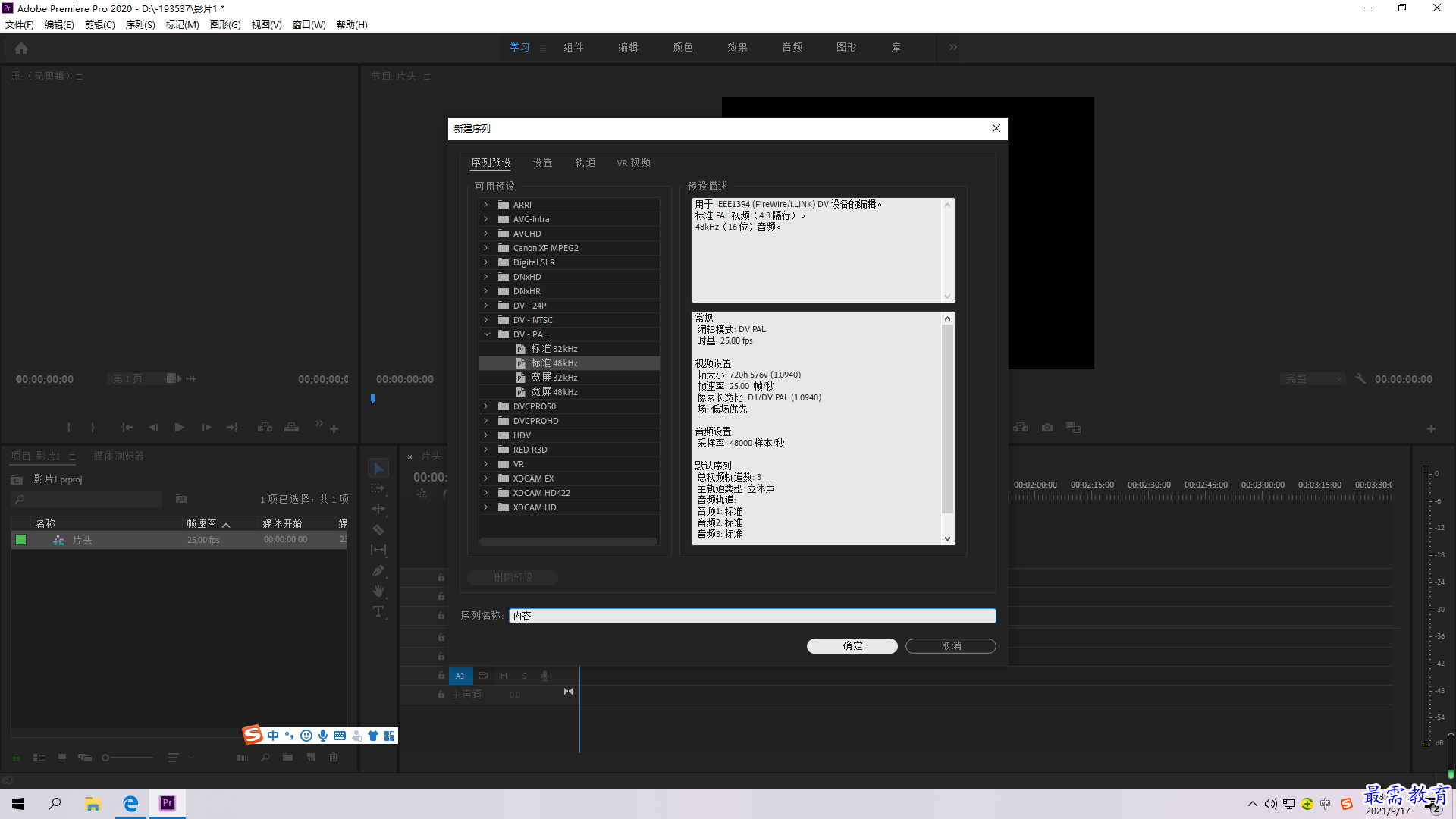Switch Project panel to list view
The image size is (1456, 819).
click(x=39, y=758)
